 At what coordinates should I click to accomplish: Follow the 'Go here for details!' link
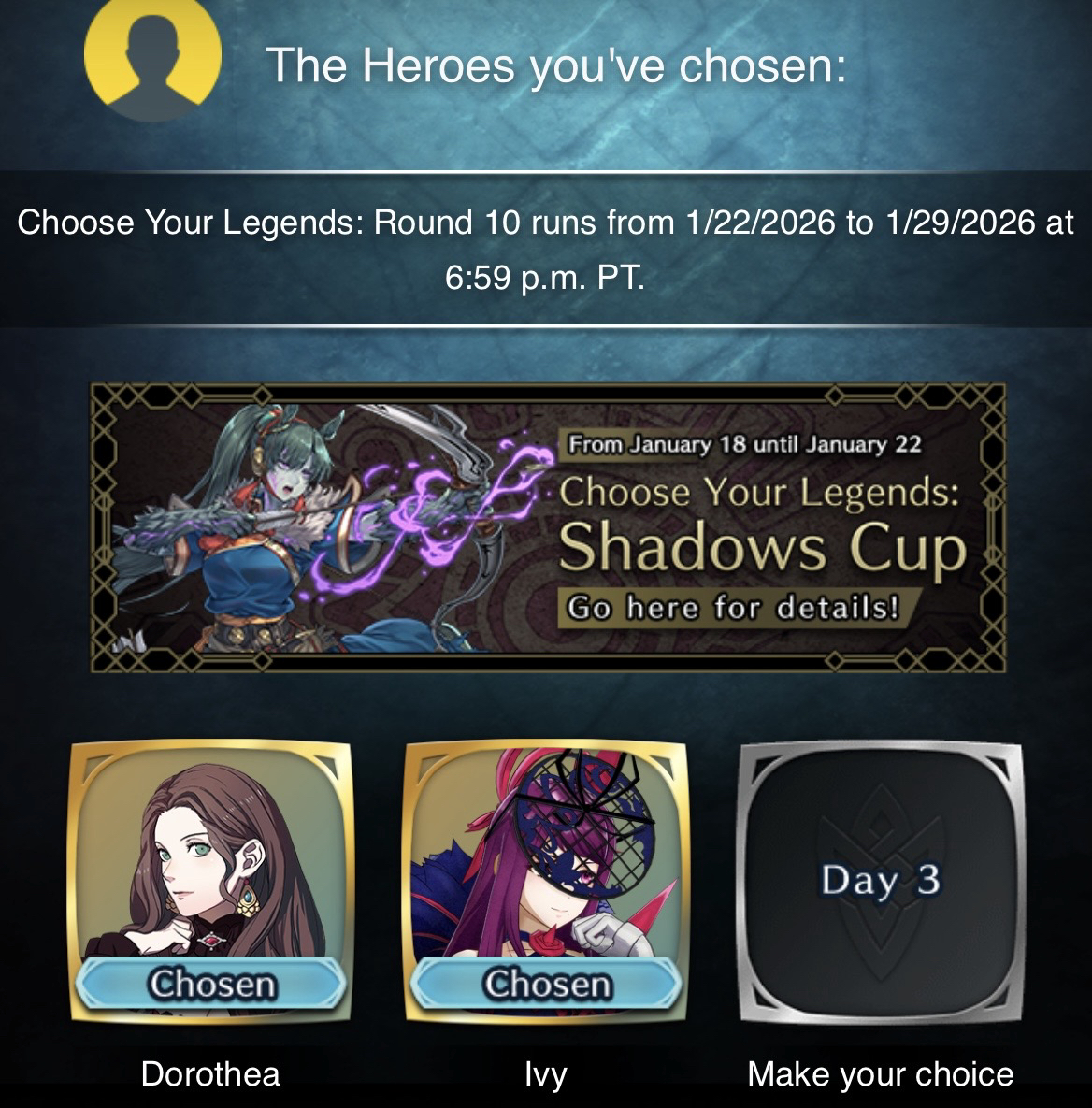(x=733, y=607)
